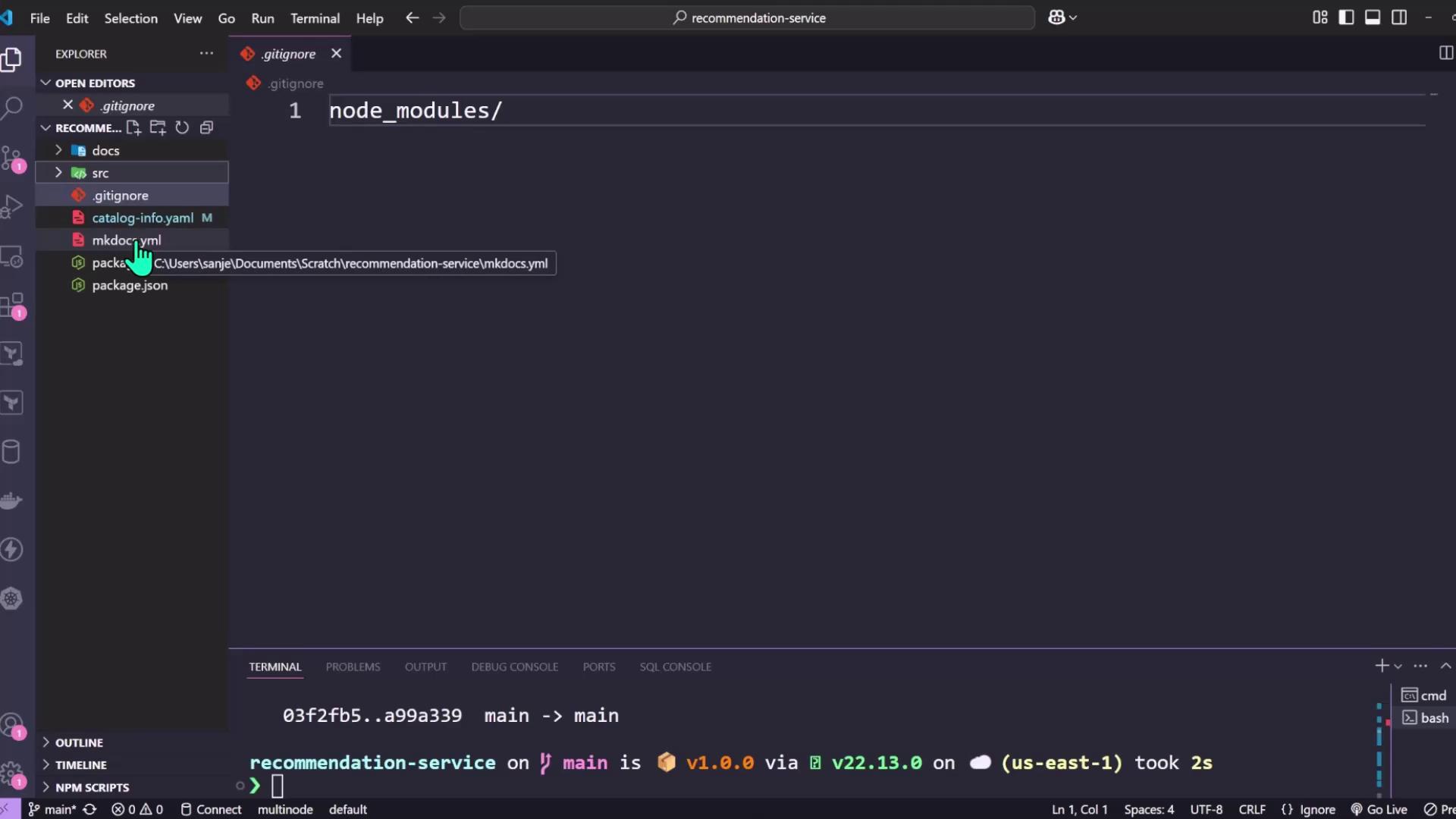Viewport: 1456px width, 819px height.
Task: Switch to the Debug Console tab
Action: [x=514, y=667]
